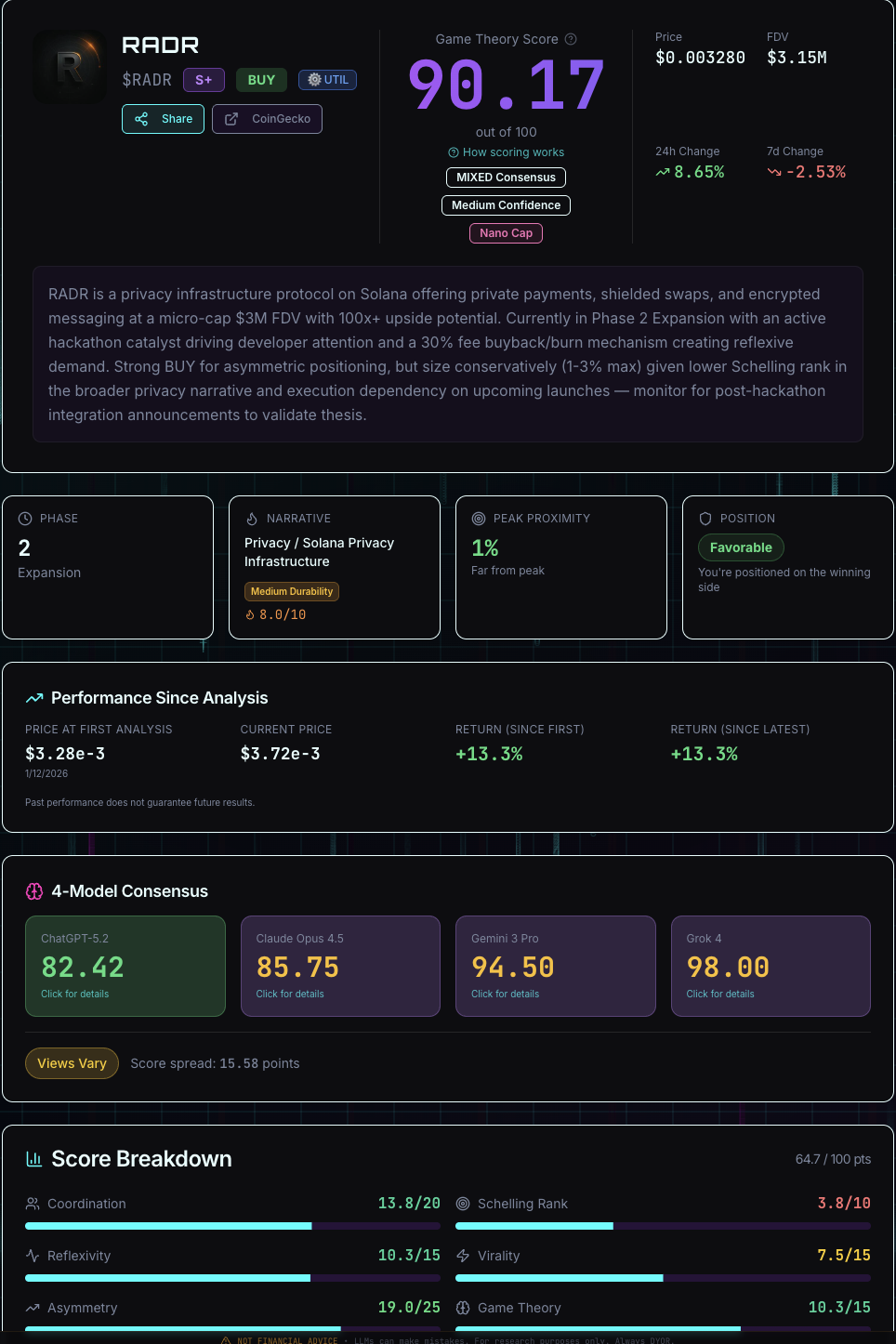
Task: Select the BUY rating badge
Action: click(x=260, y=80)
